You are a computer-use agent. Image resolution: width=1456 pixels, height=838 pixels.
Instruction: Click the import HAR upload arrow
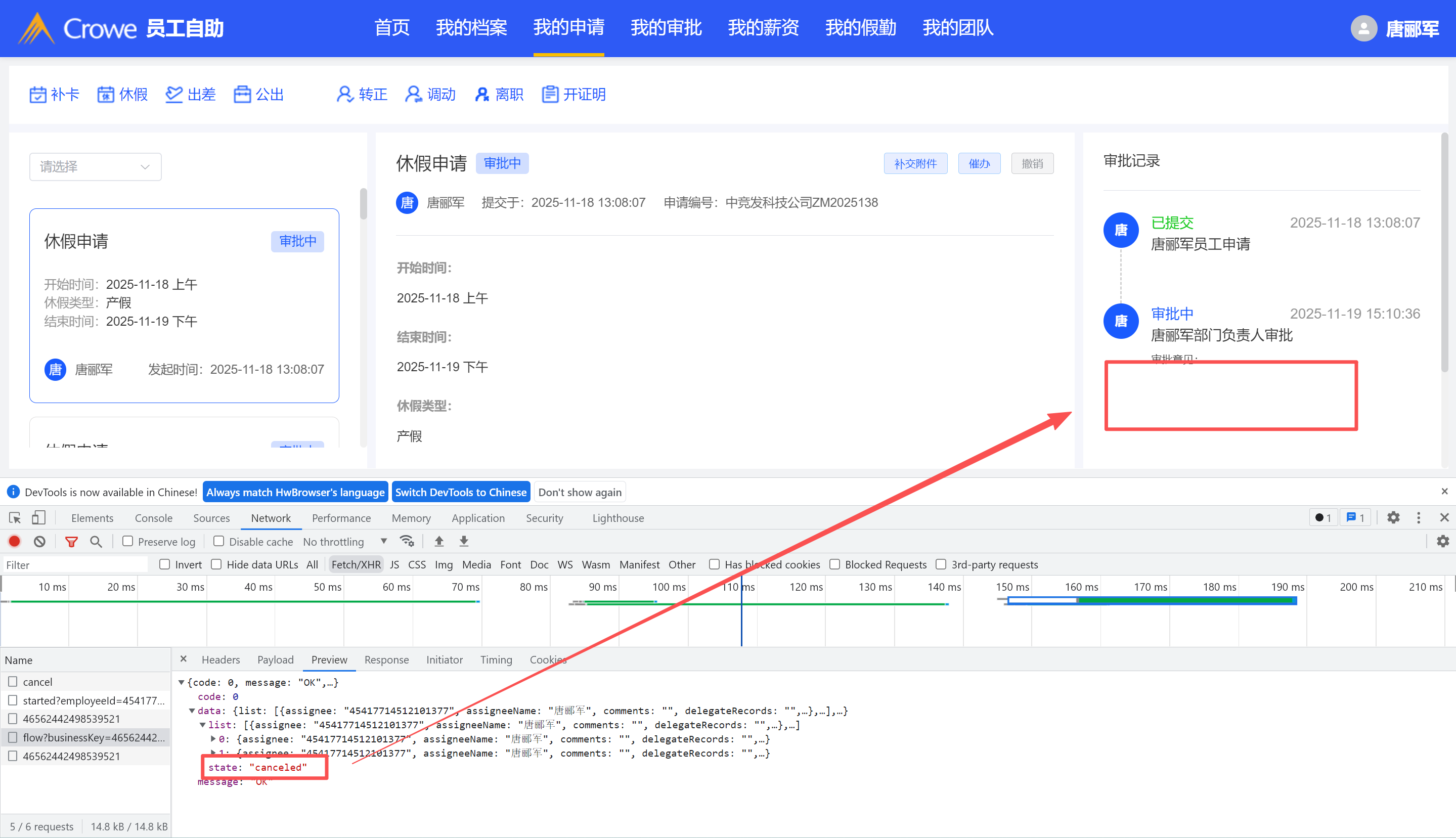[x=439, y=542]
